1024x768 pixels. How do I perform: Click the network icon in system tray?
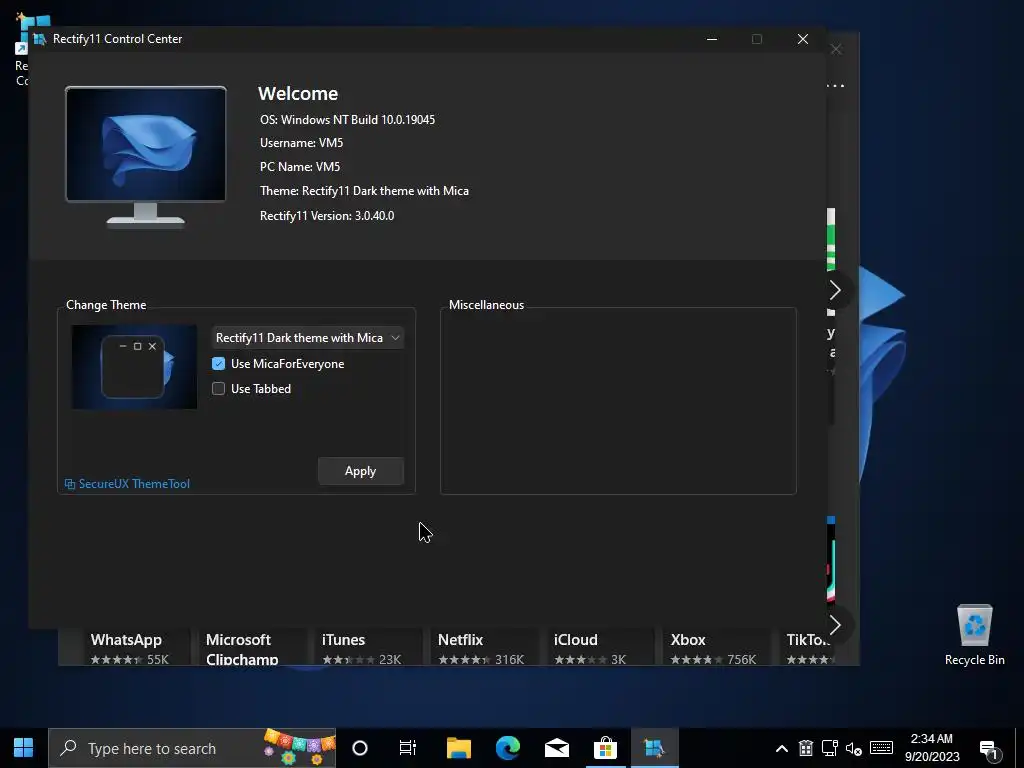[830, 748]
